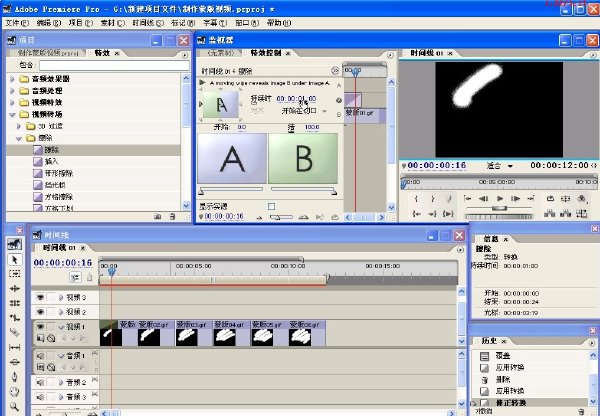Collapse the 擦除 subfolder

[x=19, y=138]
